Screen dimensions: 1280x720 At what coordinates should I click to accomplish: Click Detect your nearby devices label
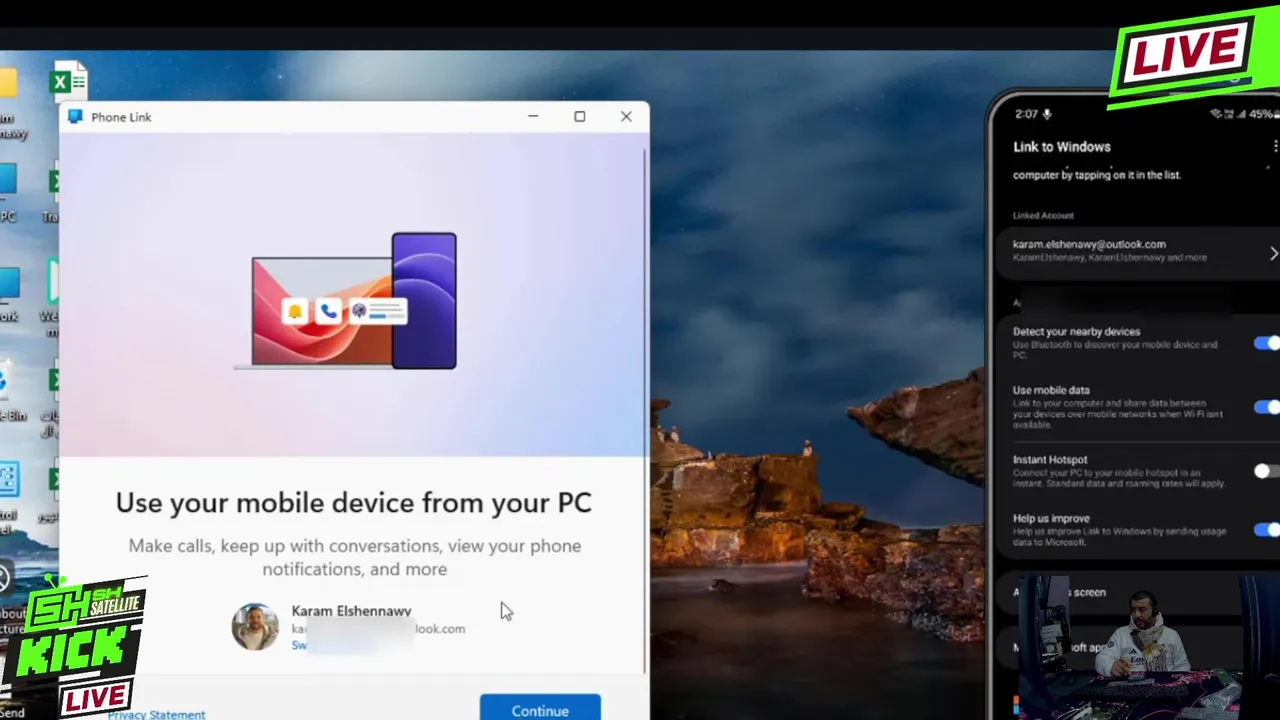pyautogui.click(x=1076, y=331)
